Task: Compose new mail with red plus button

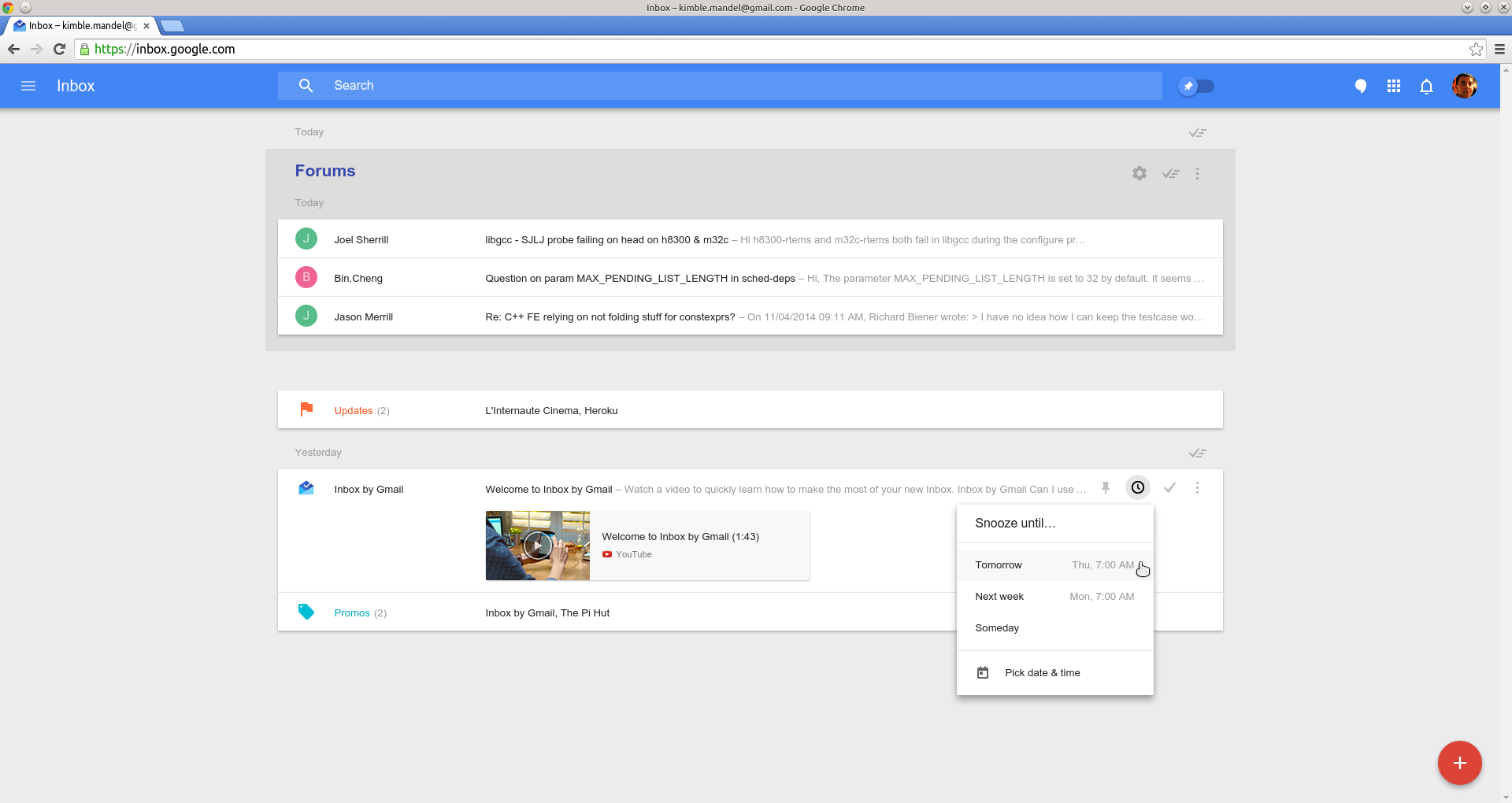Action: tap(1459, 763)
